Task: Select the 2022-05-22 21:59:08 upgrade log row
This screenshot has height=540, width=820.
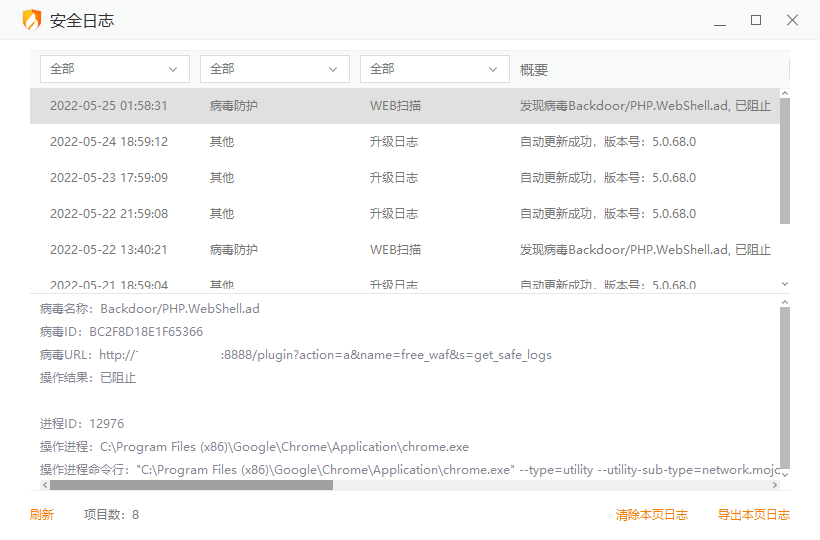Action: (x=400, y=214)
